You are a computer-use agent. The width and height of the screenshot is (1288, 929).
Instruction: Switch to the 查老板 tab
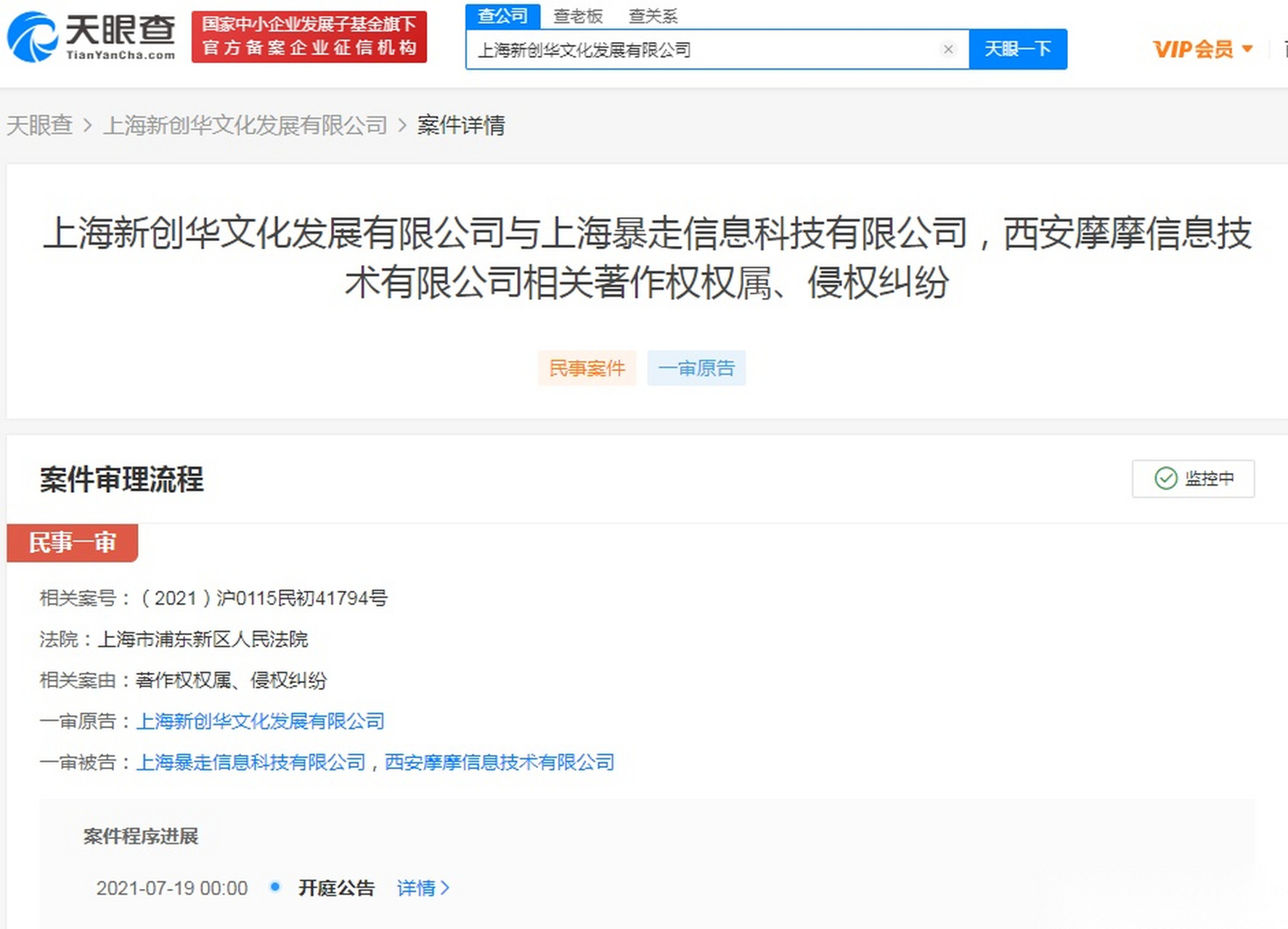[x=578, y=16]
